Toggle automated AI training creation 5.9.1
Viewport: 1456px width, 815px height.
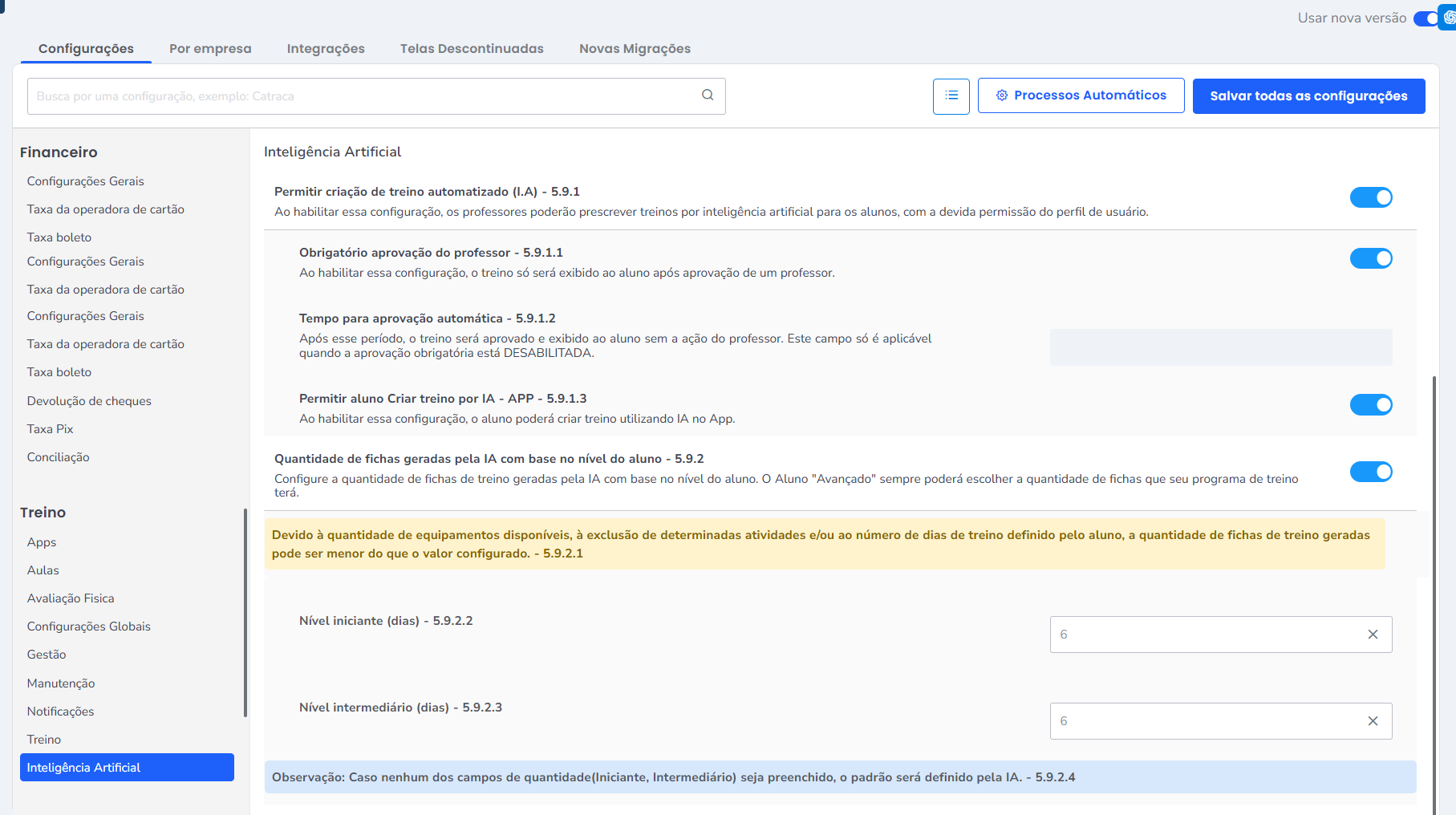pos(1370,197)
